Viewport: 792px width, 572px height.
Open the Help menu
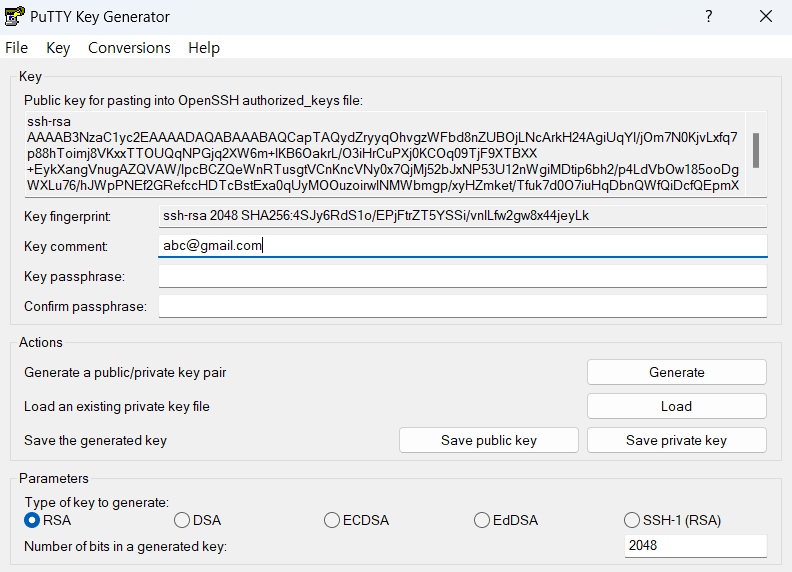click(204, 47)
